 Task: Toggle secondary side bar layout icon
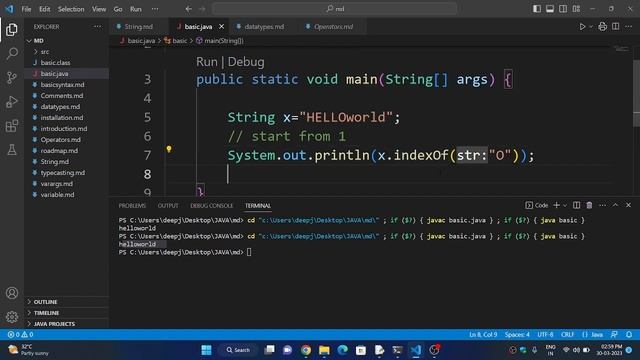tap(563, 9)
